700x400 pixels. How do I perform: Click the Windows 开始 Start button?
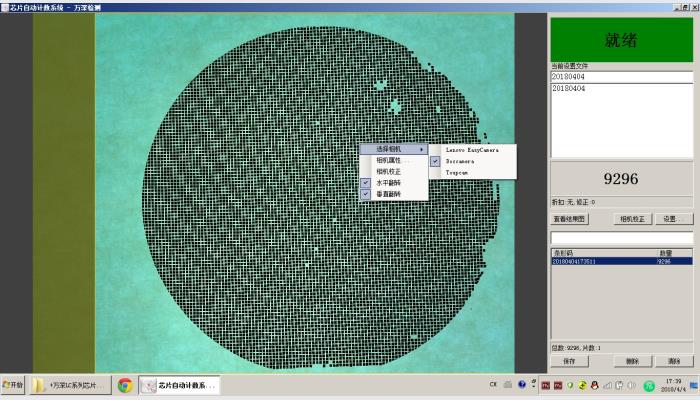click(x=13, y=385)
